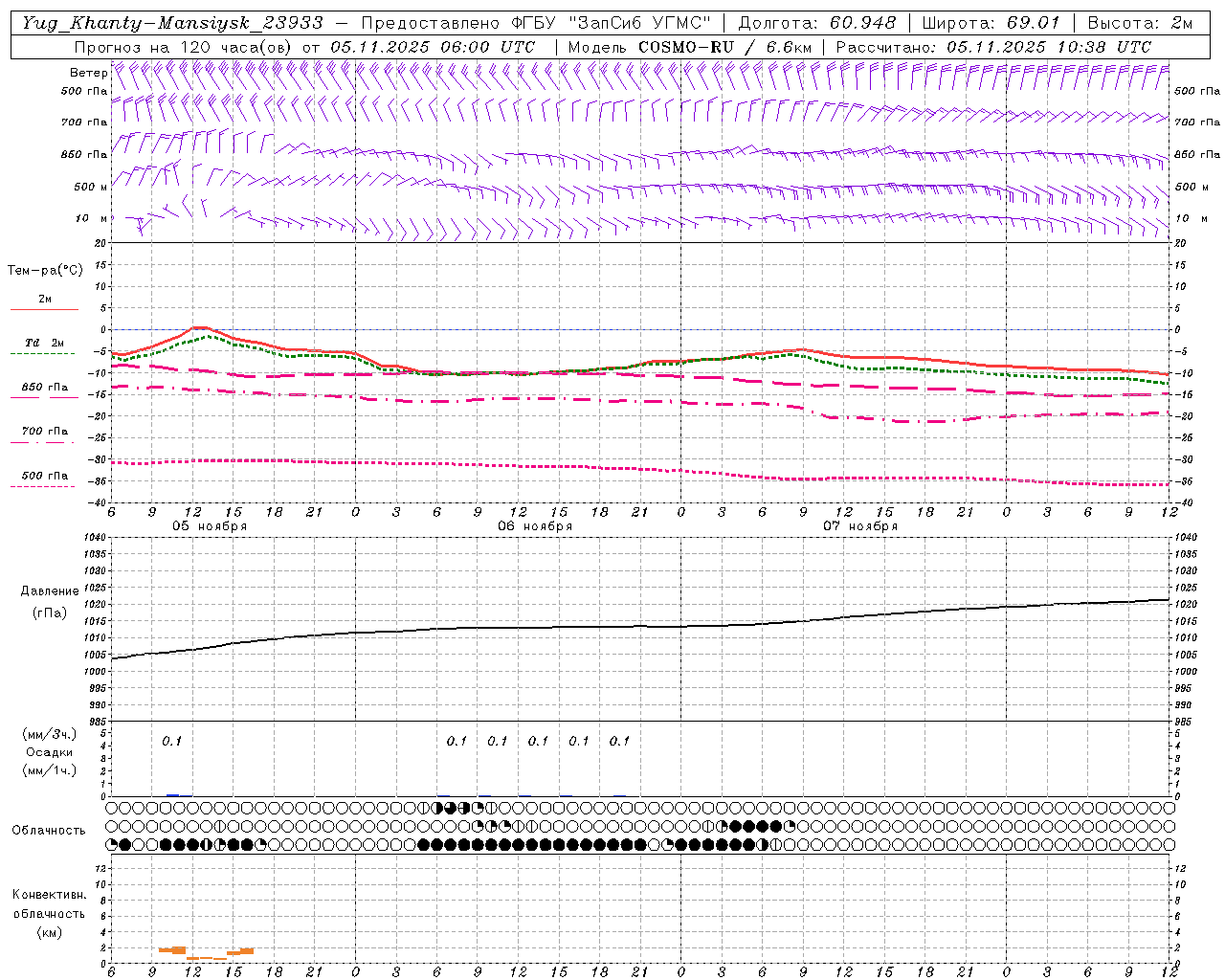Select forecast start time 05.11.2025 06:00 UTC
Viewport: 1225px width, 980px height.
pos(433,47)
